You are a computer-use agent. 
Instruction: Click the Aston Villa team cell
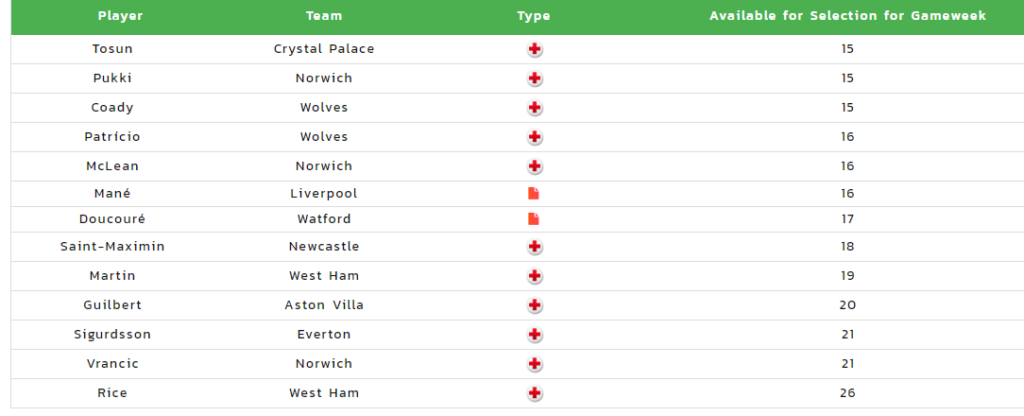[x=324, y=305]
